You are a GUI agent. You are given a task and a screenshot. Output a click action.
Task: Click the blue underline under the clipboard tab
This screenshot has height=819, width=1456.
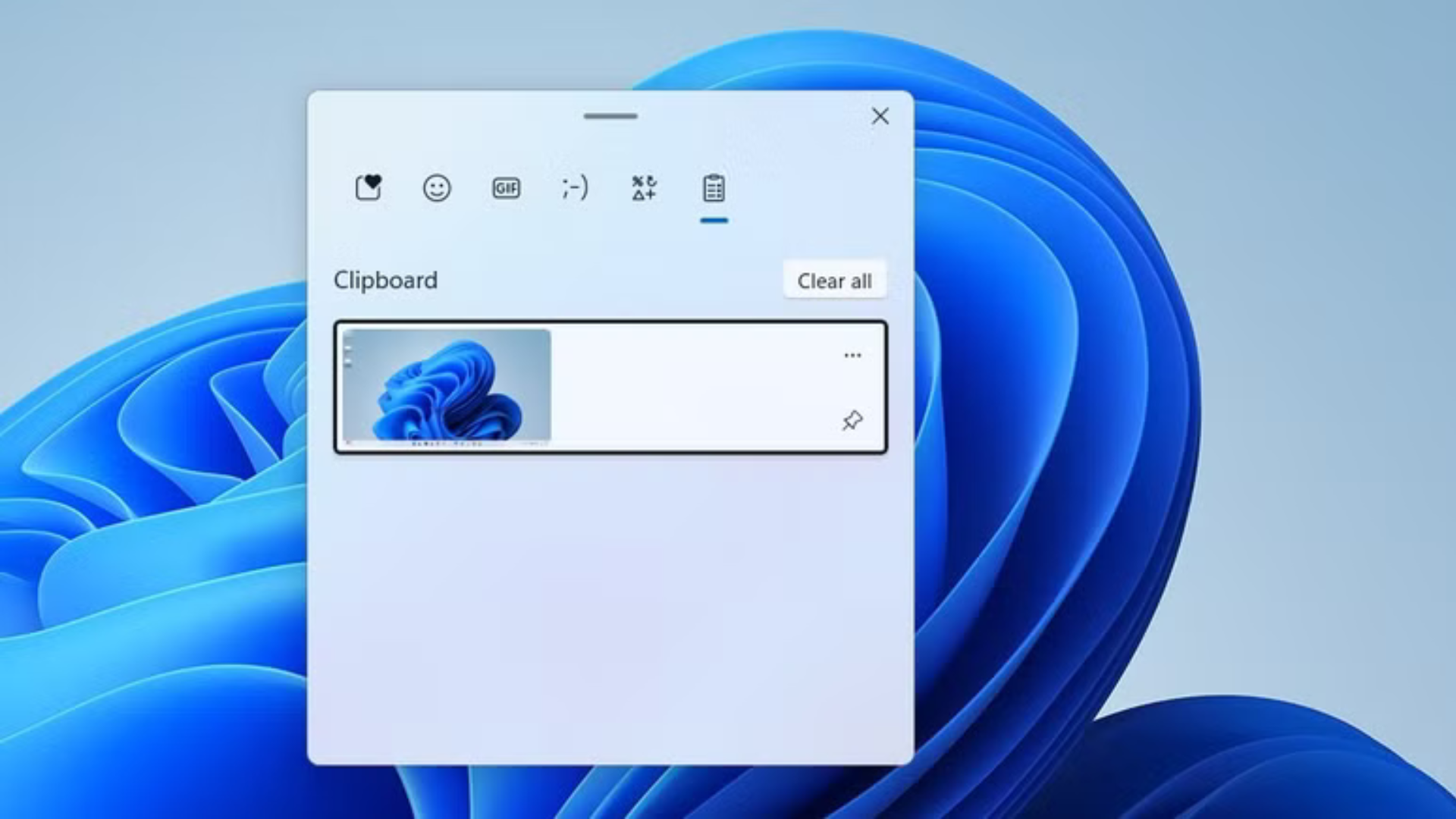tap(714, 221)
